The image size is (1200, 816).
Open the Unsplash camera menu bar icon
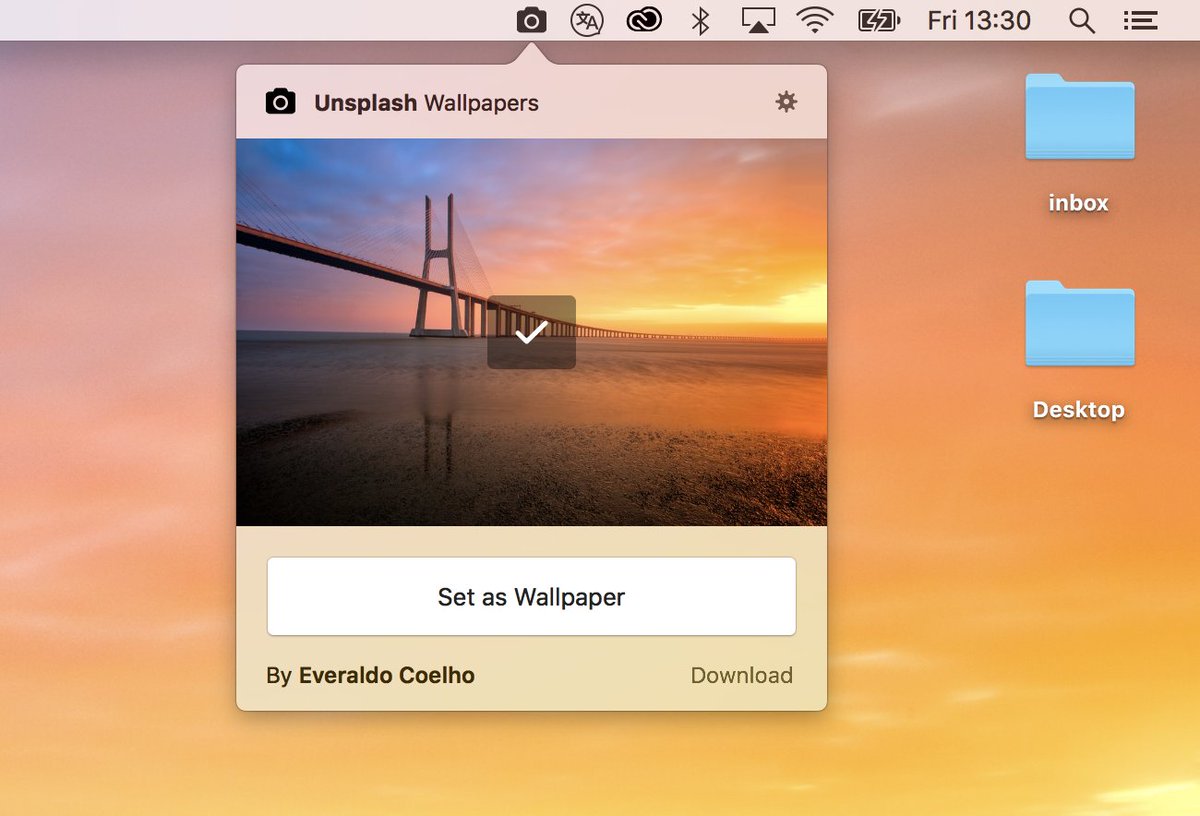click(x=531, y=20)
